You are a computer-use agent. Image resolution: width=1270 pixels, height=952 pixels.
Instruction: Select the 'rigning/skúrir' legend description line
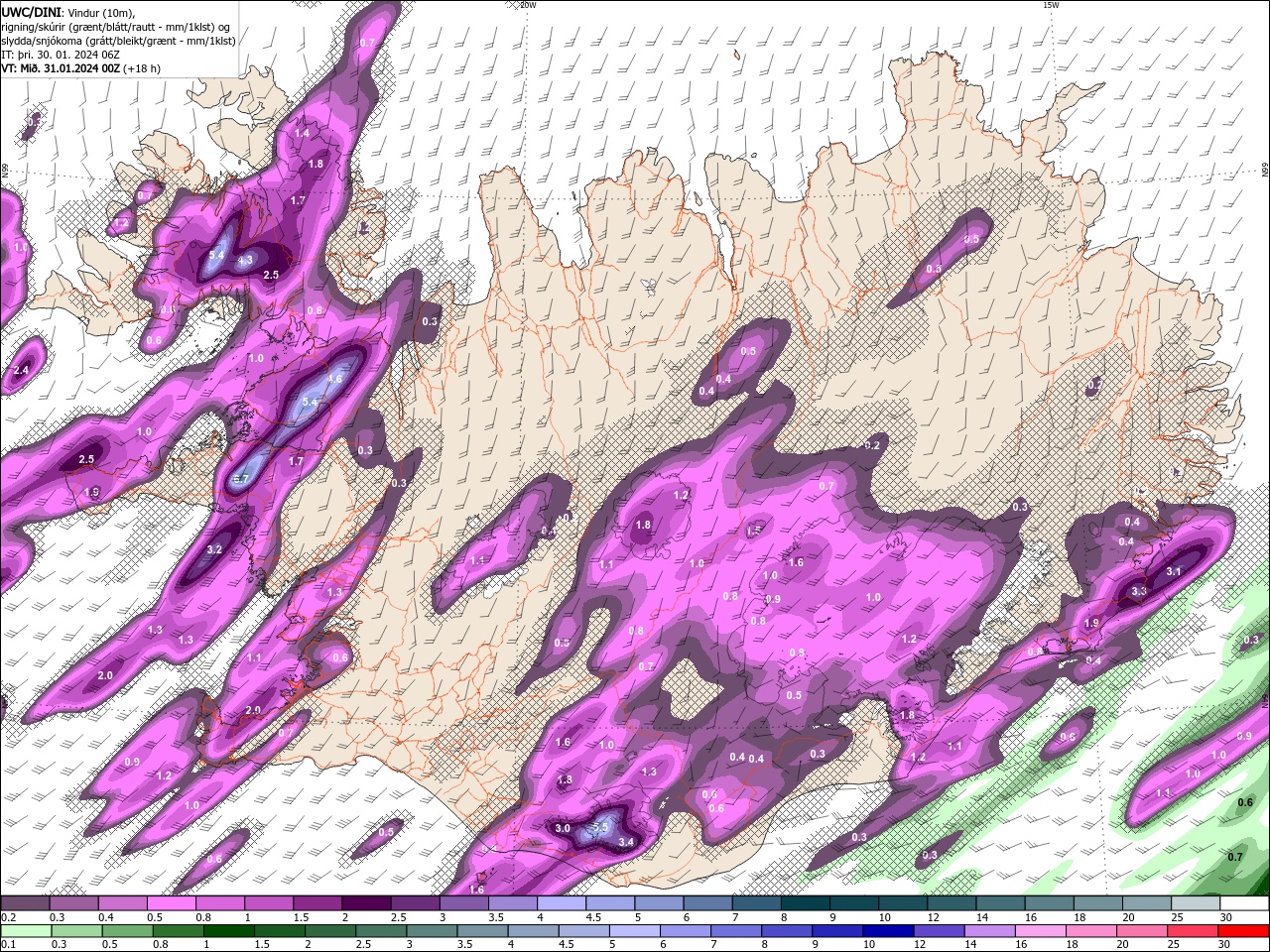click(115, 26)
